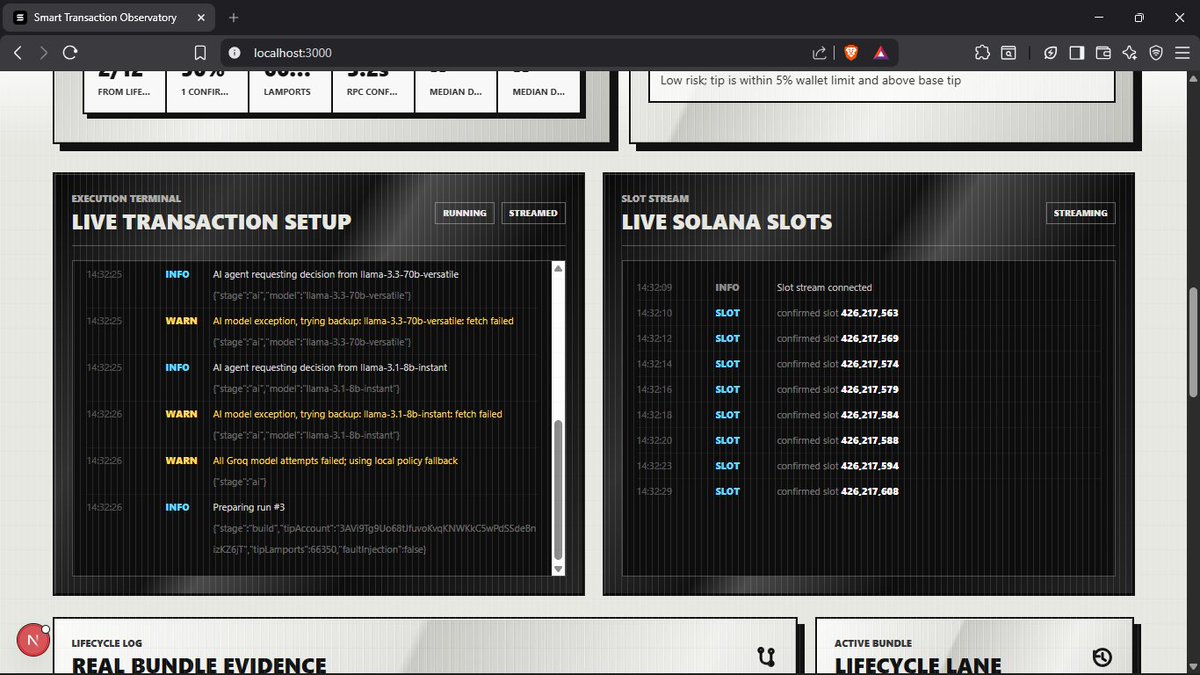Screen dimensions: 1200x675
Task: Click the 'Low risk: tip is within 5%' message
Action: [x=811, y=80]
